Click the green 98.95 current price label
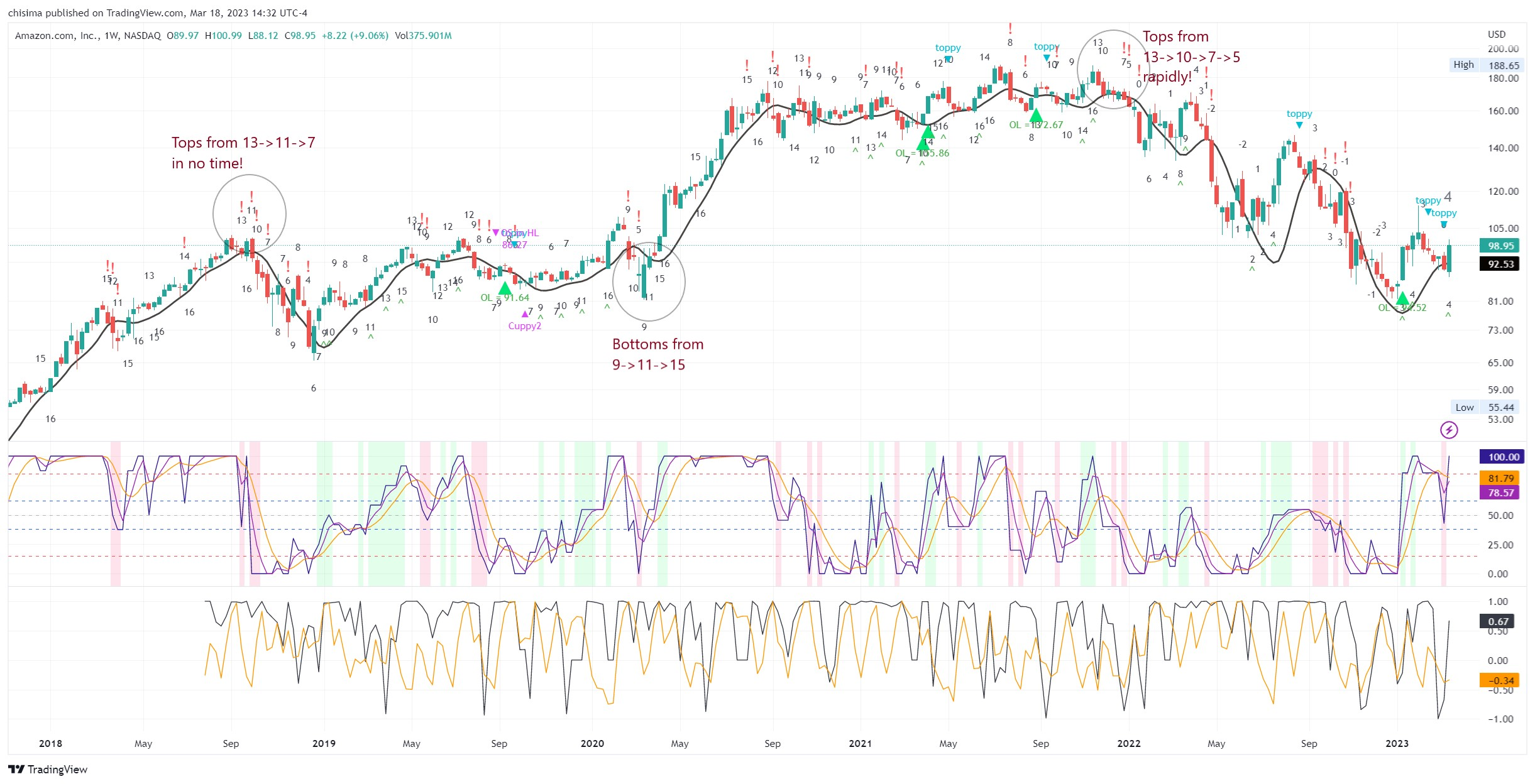The height and width of the screenshot is (784, 1535). coord(1500,246)
